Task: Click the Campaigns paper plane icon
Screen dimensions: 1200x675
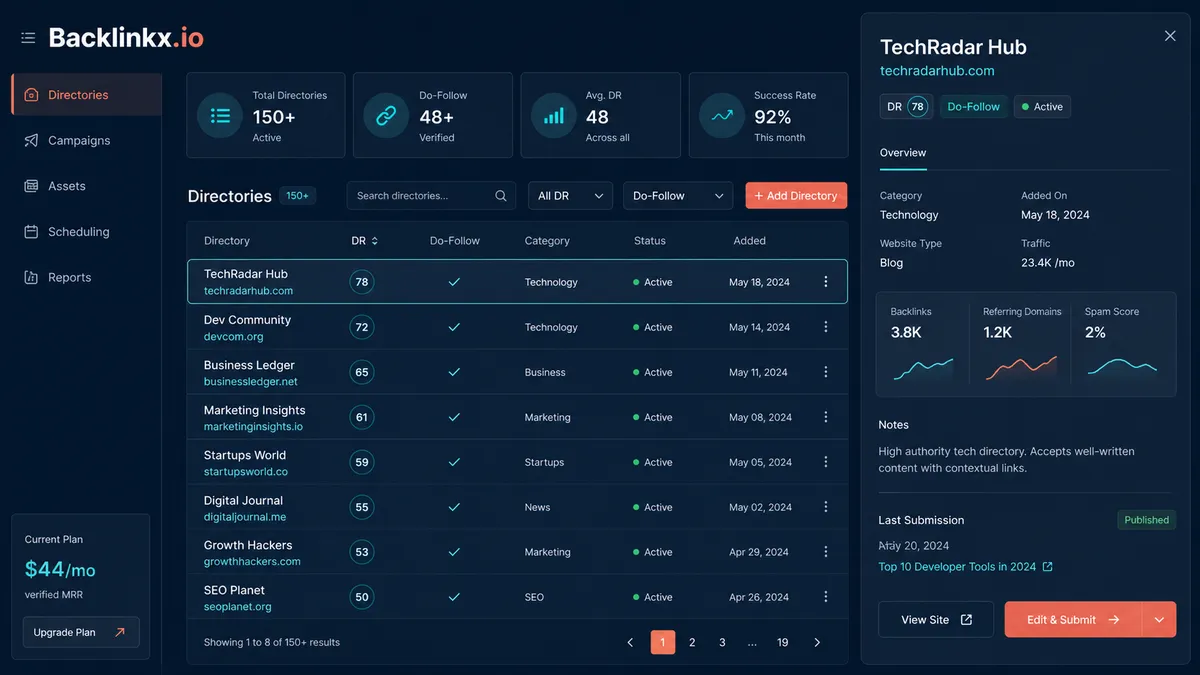Action: coord(31,141)
